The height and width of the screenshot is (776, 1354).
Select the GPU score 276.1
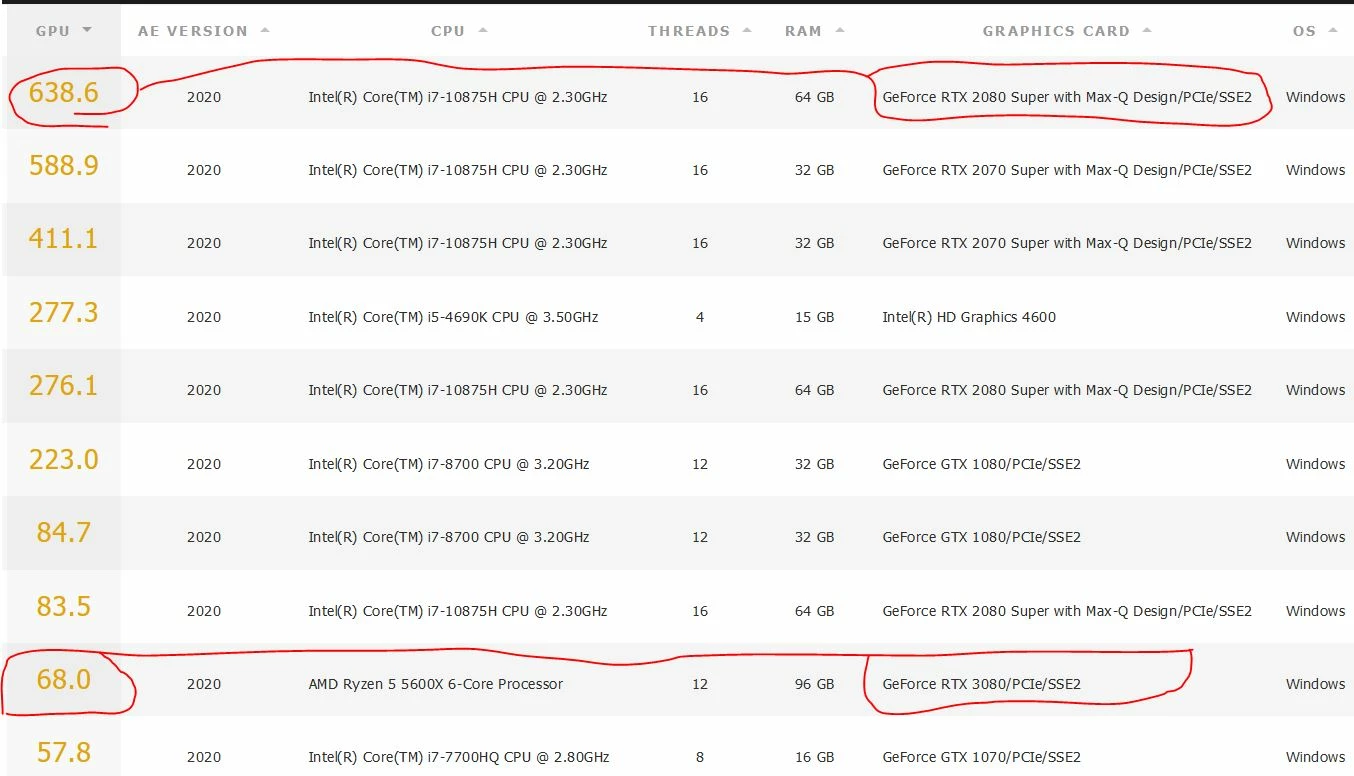tap(64, 385)
